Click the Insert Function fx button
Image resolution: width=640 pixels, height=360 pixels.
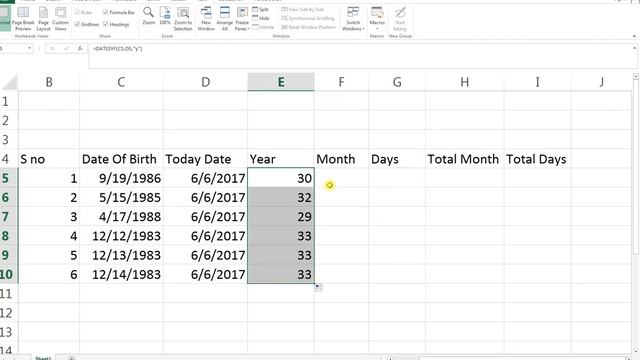[80, 49]
